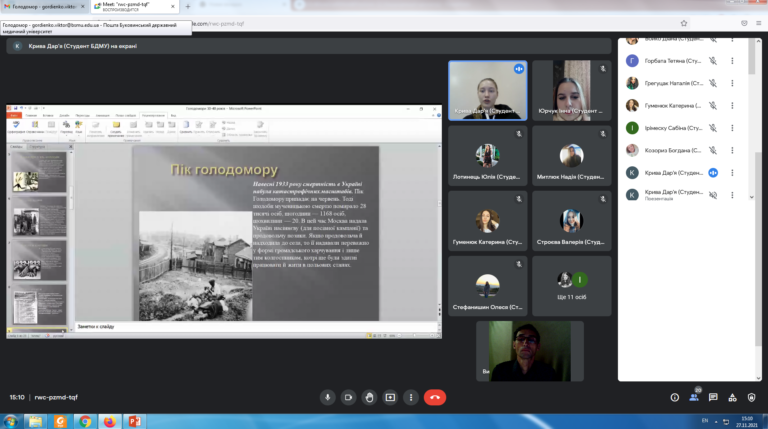This screenshot has width=768, height=429.
Task: Click your own self-view video tile
Action: pyautogui.click(x=530, y=351)
